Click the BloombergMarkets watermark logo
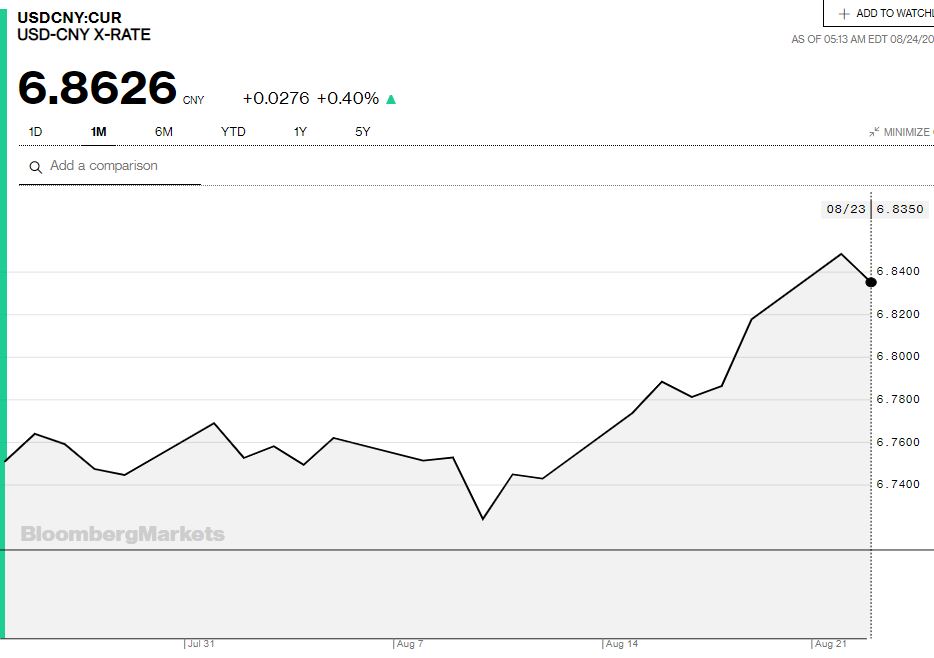This screenshot has width=934, height=658. click(122, 534)
